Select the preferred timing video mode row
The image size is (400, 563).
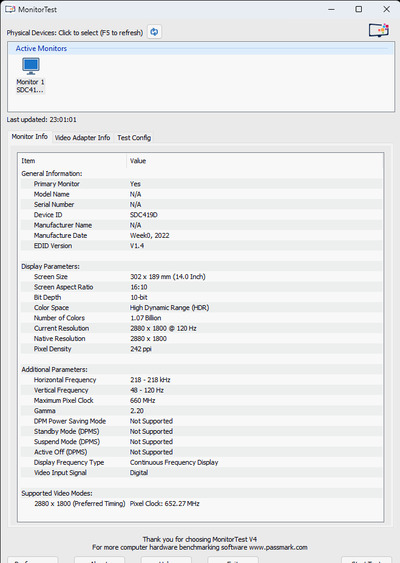click(201, 503)
